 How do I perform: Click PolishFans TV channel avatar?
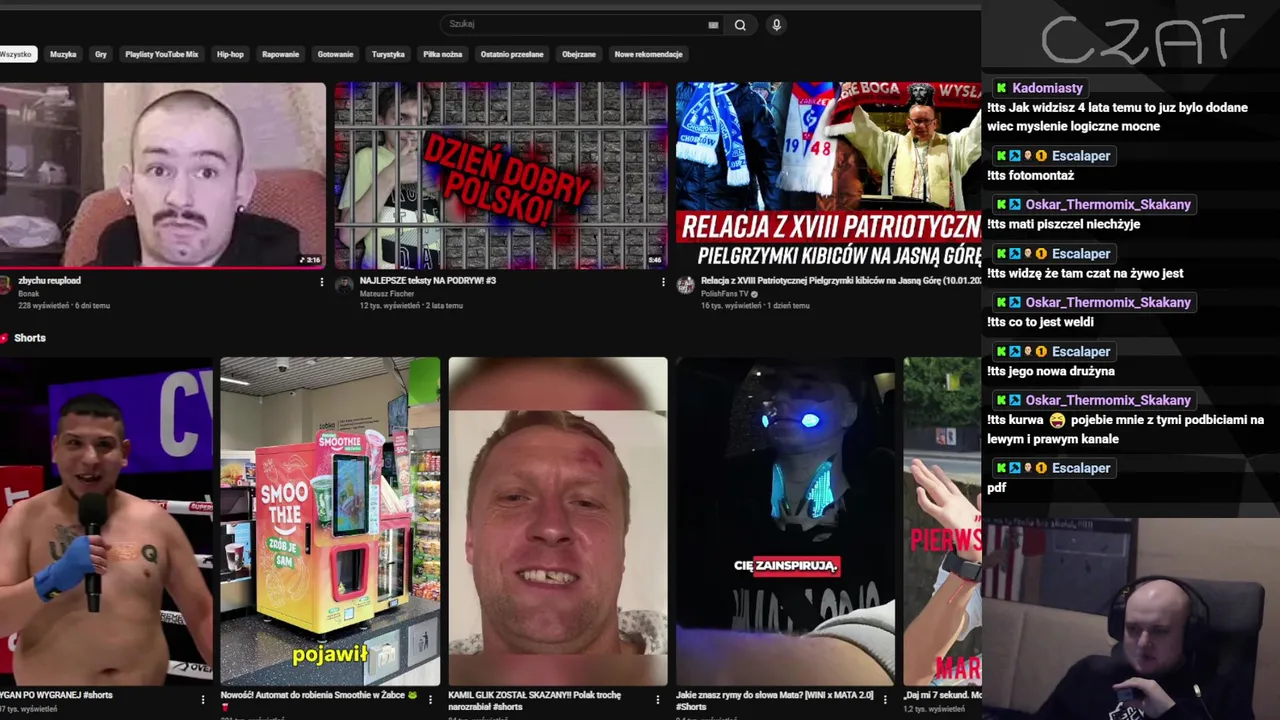685,285
